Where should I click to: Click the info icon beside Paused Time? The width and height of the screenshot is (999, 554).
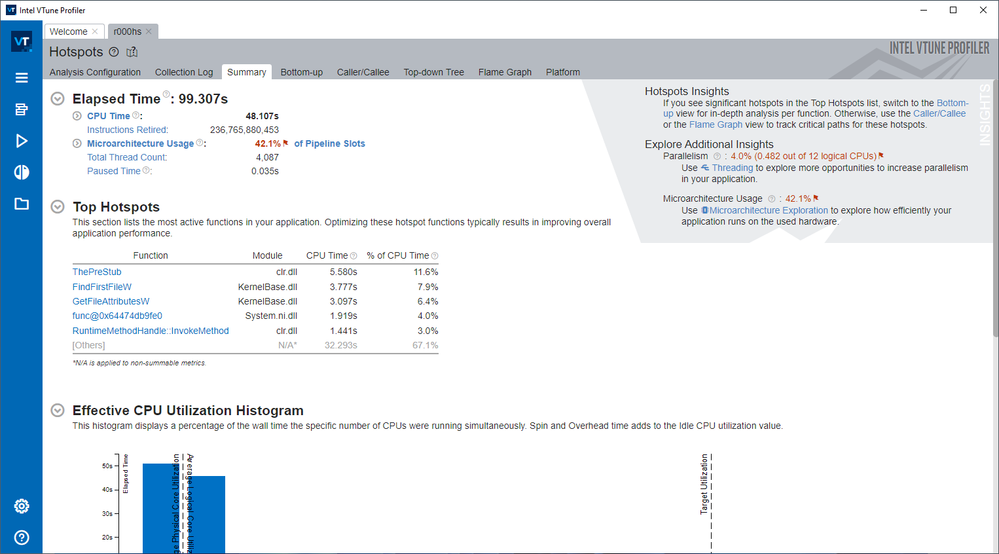pos(146,170)
